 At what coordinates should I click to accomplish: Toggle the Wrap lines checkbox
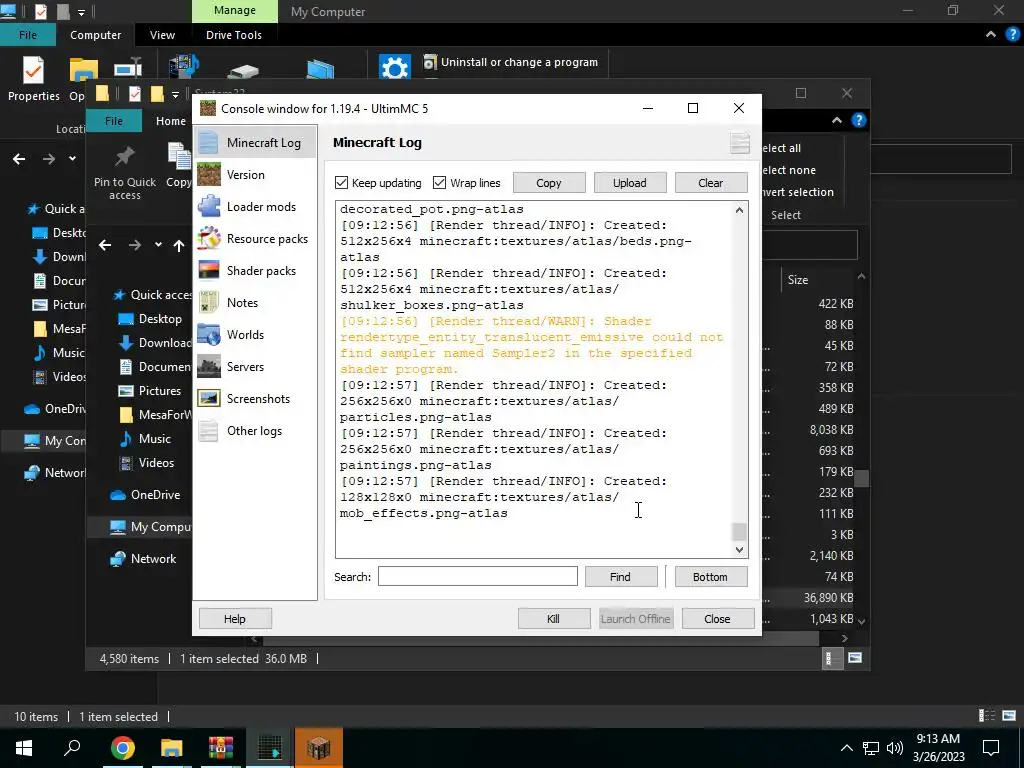(440, 183)
